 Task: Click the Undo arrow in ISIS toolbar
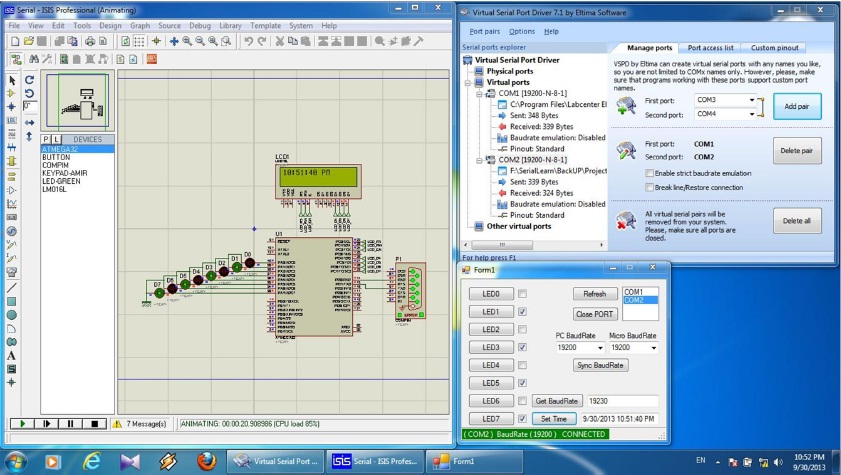pos(248,42)
